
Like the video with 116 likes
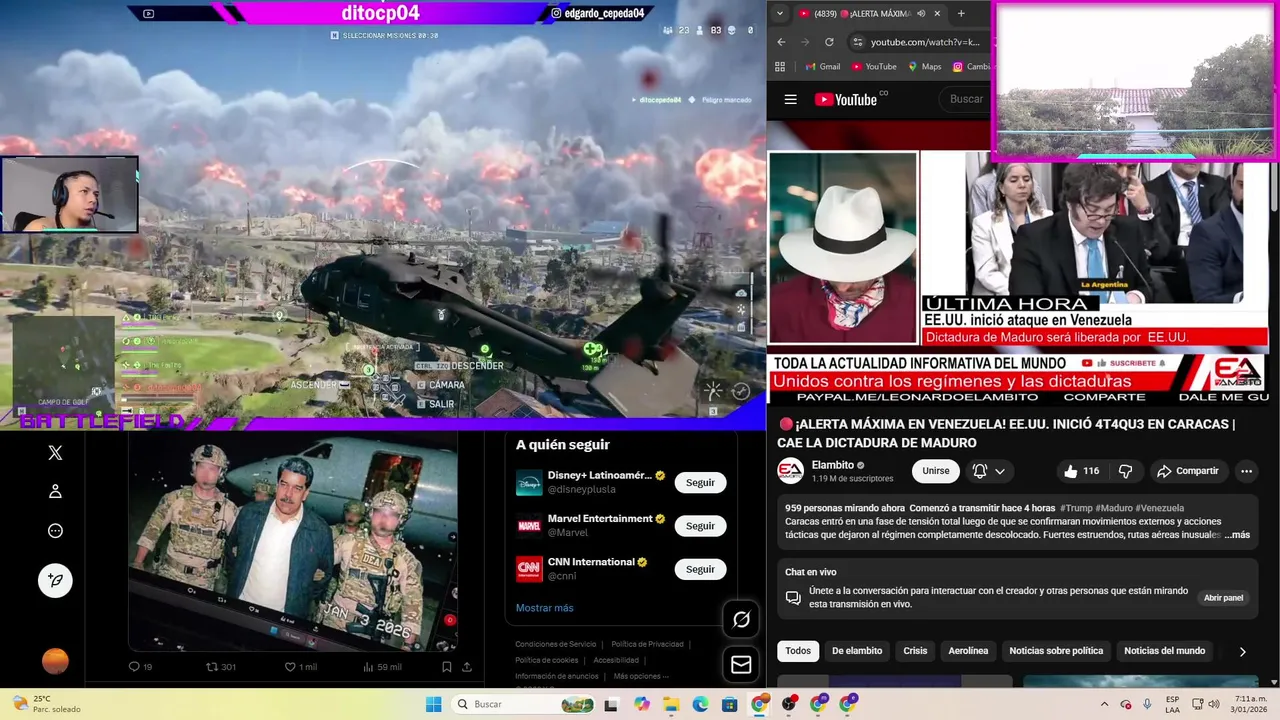click(1083, 471)
